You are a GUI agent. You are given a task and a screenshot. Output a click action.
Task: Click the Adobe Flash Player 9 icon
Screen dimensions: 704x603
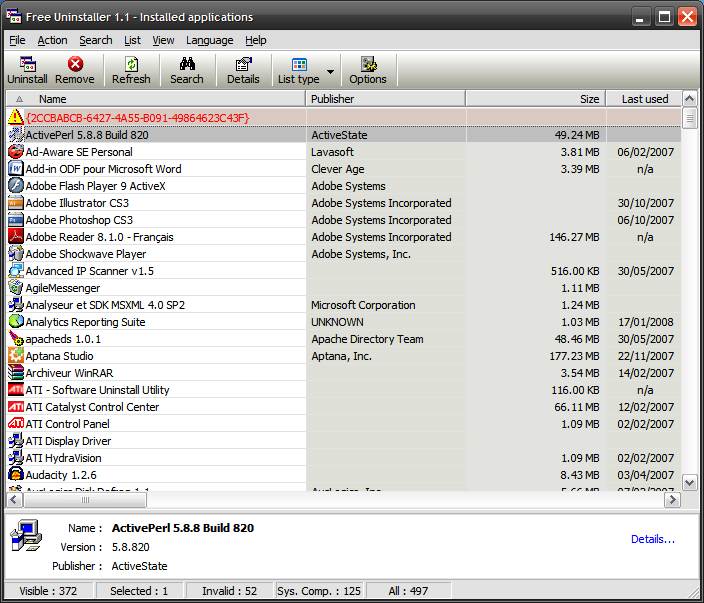point(16,185)
